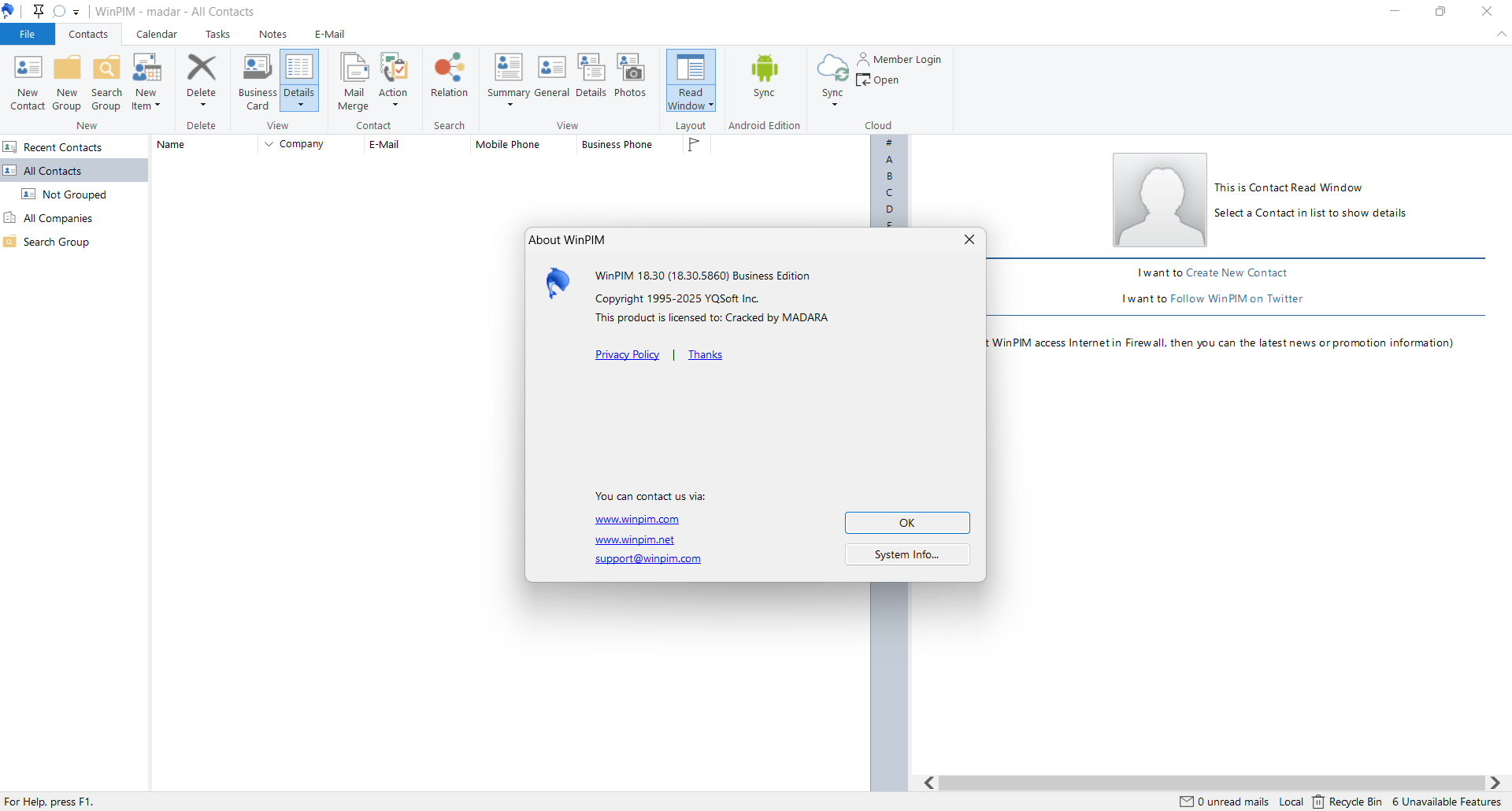
Task: Open the Mail Merge tool
Action: click(x=354, y=83)
